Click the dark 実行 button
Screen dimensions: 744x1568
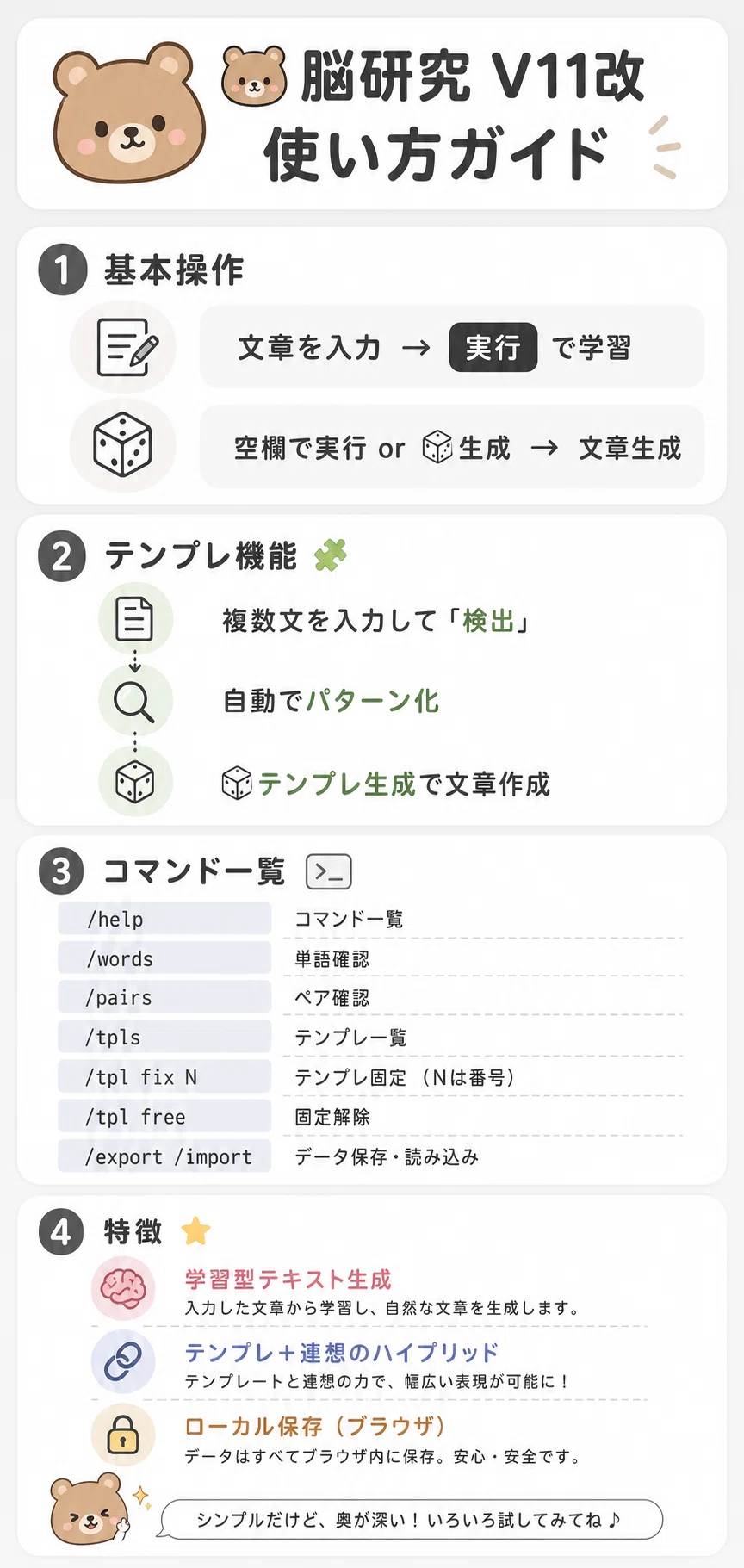[493, 348]
